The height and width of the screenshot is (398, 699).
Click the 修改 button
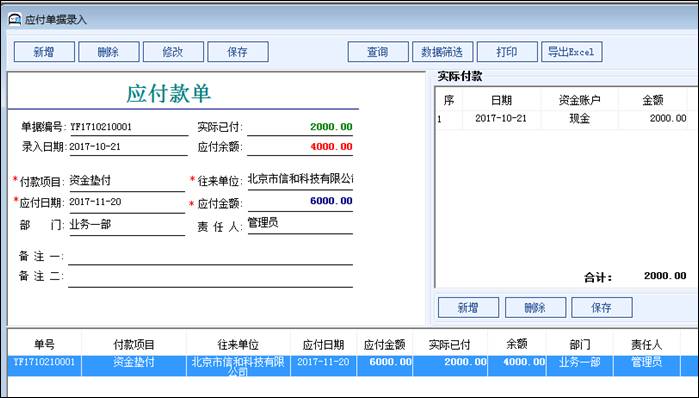pyautogui.click(x=173, y=52)
